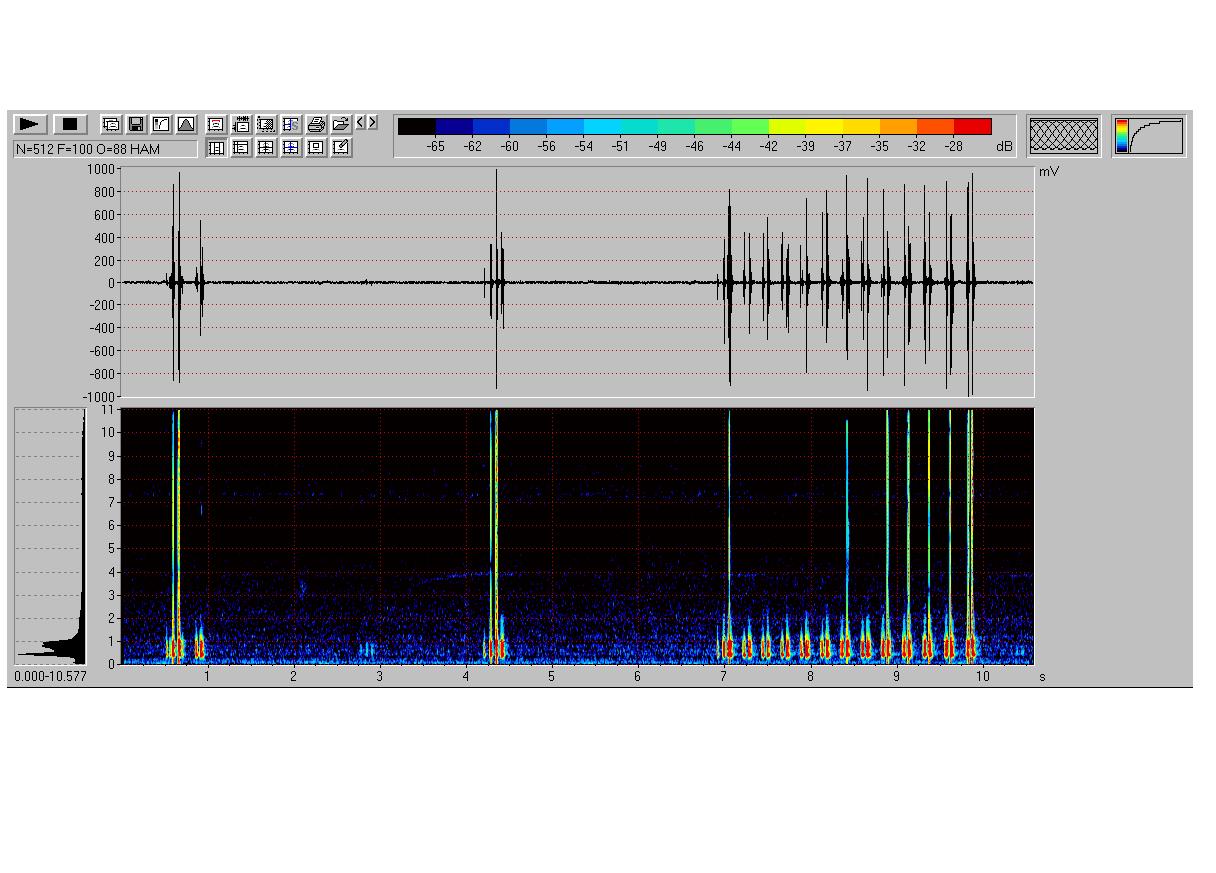Toggle the black grid cursor button in lower row

coord(266,148)
